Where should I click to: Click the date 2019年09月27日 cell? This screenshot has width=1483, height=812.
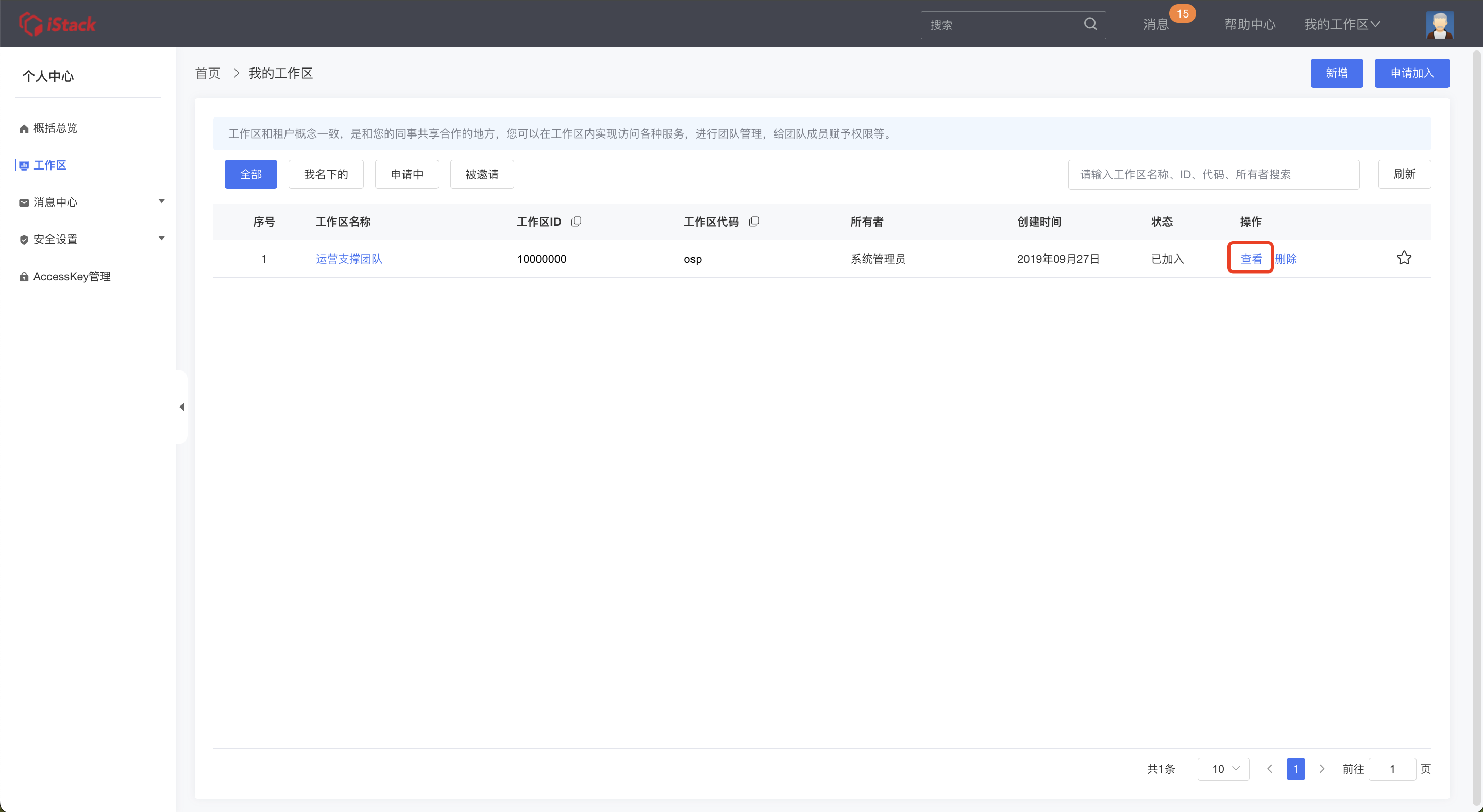coord(1057,259)
